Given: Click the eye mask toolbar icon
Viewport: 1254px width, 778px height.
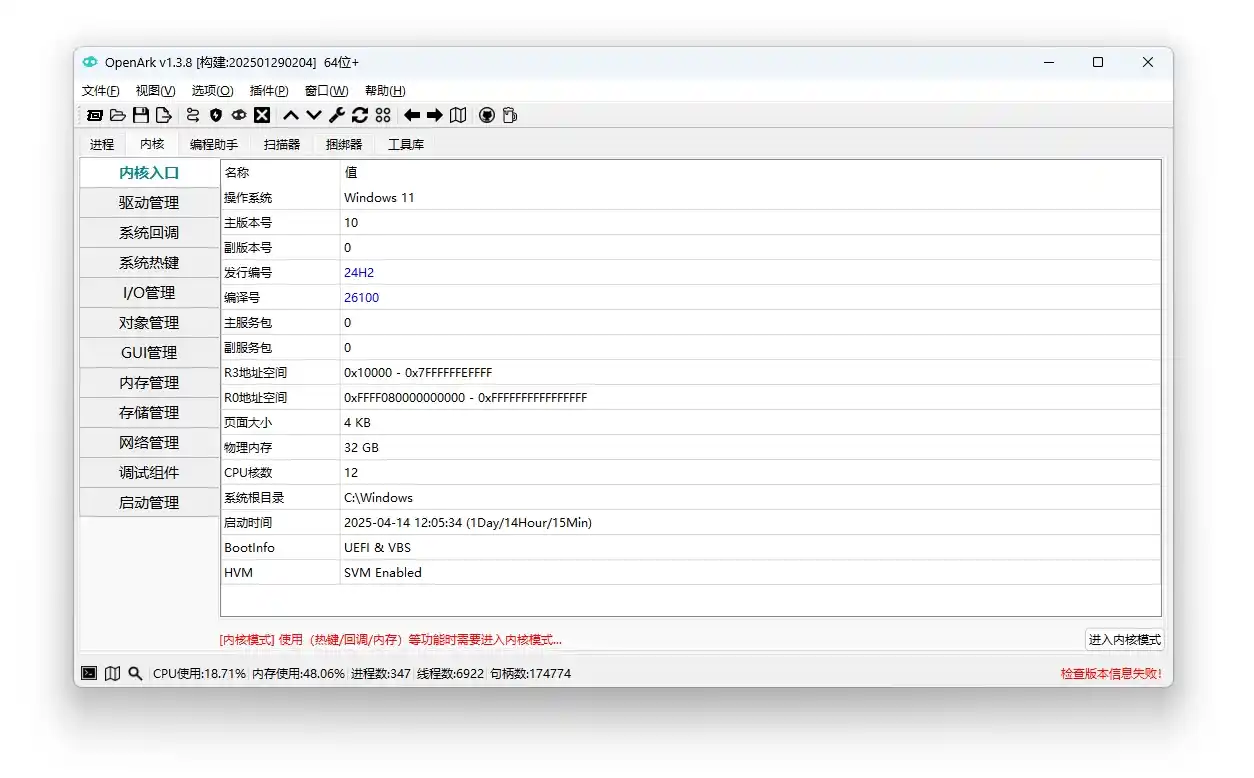Looking at the screenshot, I should (x=239, y=115).
